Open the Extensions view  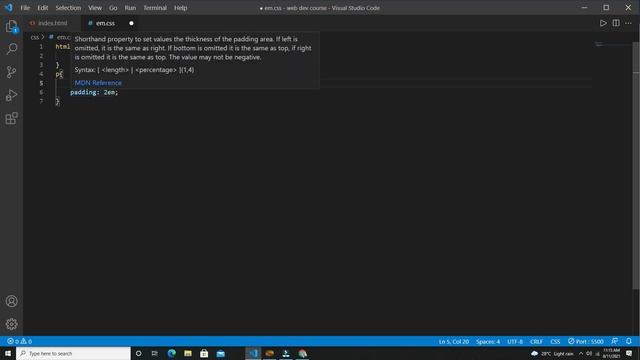click(11, 118)
